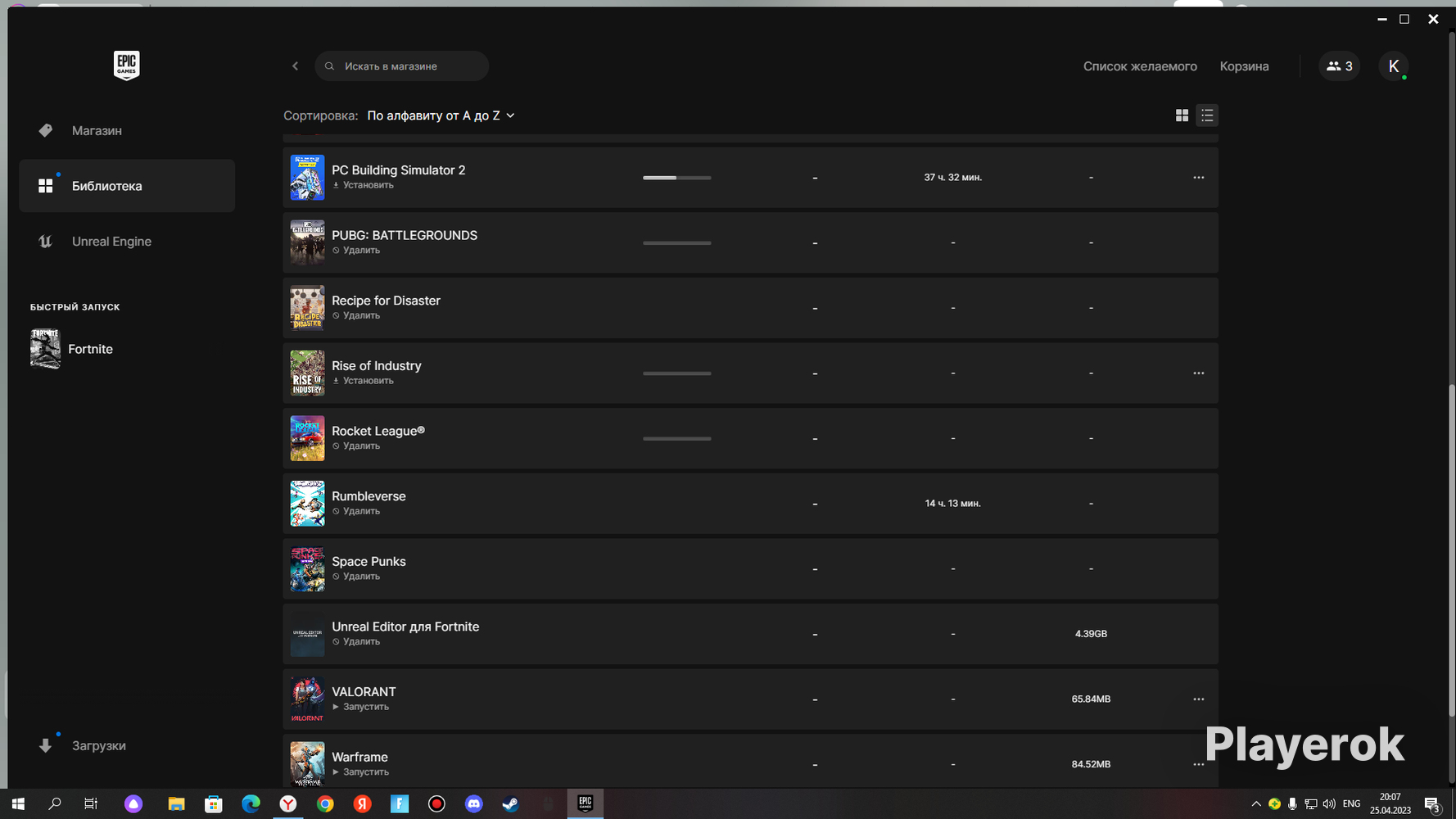
Task: Select the Space Punks game title
Action: 369,562
